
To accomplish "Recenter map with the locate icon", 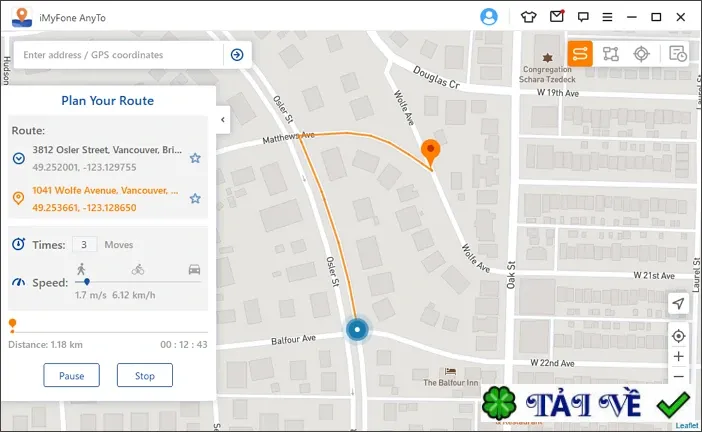I will point(678,336).
